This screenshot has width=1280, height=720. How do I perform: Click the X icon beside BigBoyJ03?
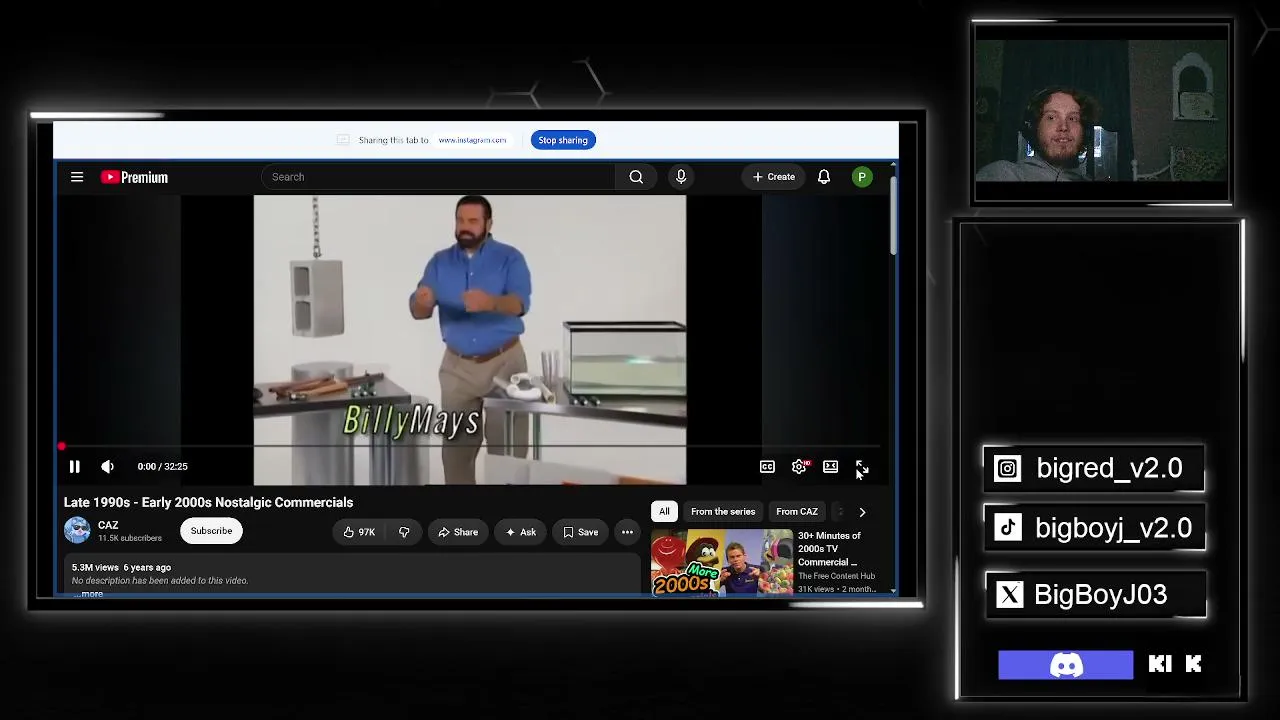point(1010,595)
